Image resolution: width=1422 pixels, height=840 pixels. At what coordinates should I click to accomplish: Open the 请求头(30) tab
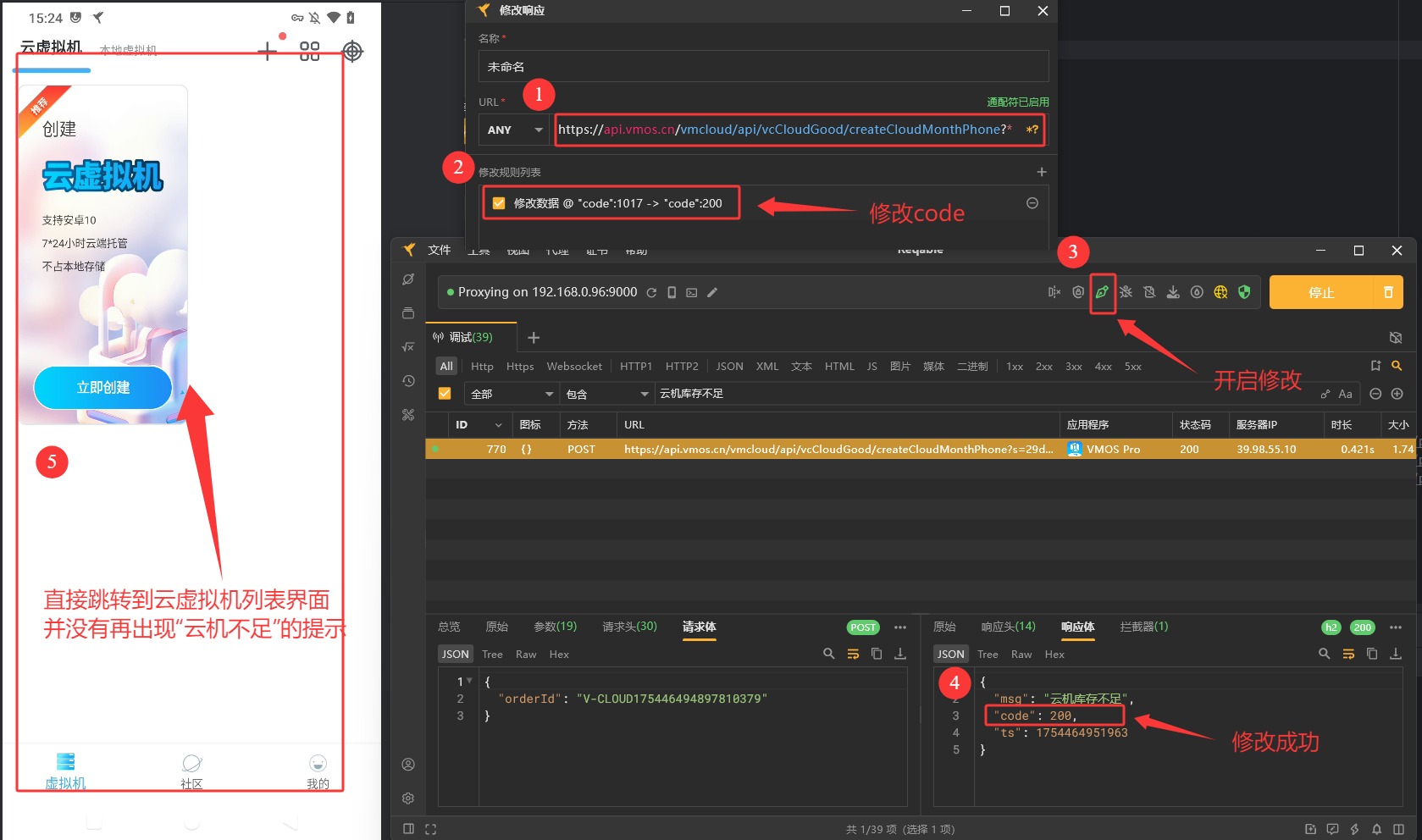[x=629, y=627]
